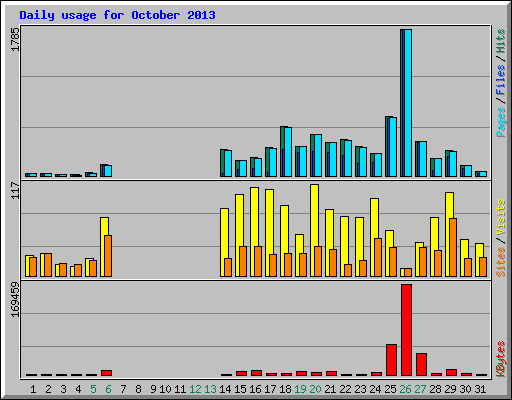Click day 14 on the x-axis
Screen dimensions: 512x400
[225, 389]
